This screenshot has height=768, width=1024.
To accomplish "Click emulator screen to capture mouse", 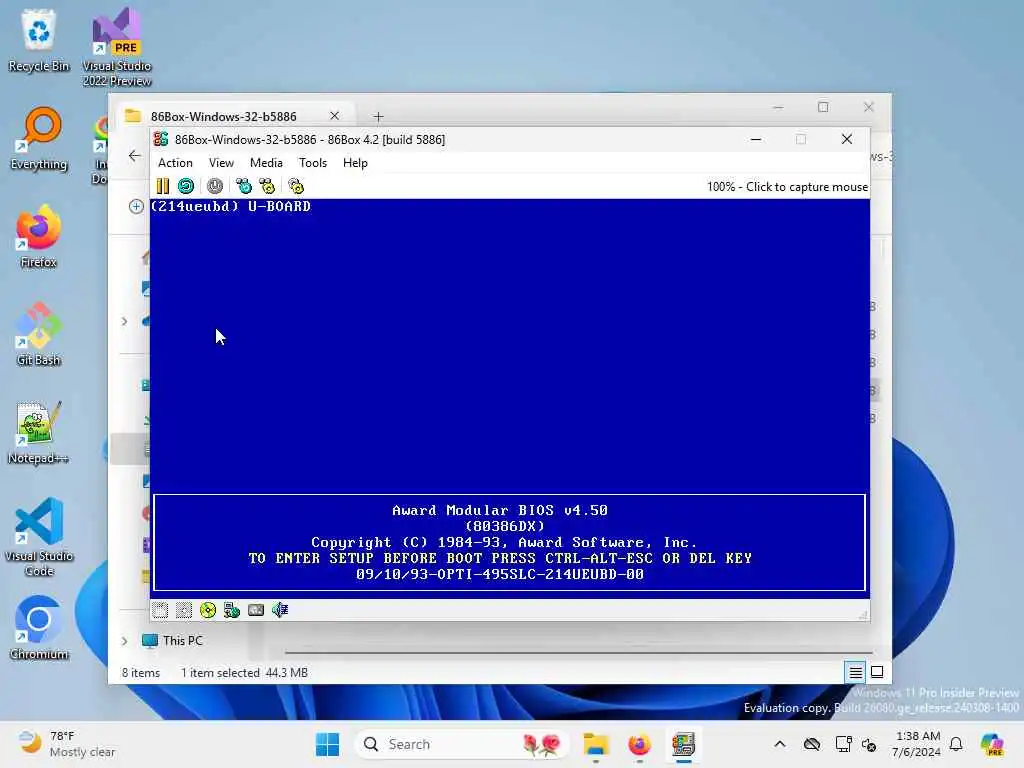I will point(509,398).
